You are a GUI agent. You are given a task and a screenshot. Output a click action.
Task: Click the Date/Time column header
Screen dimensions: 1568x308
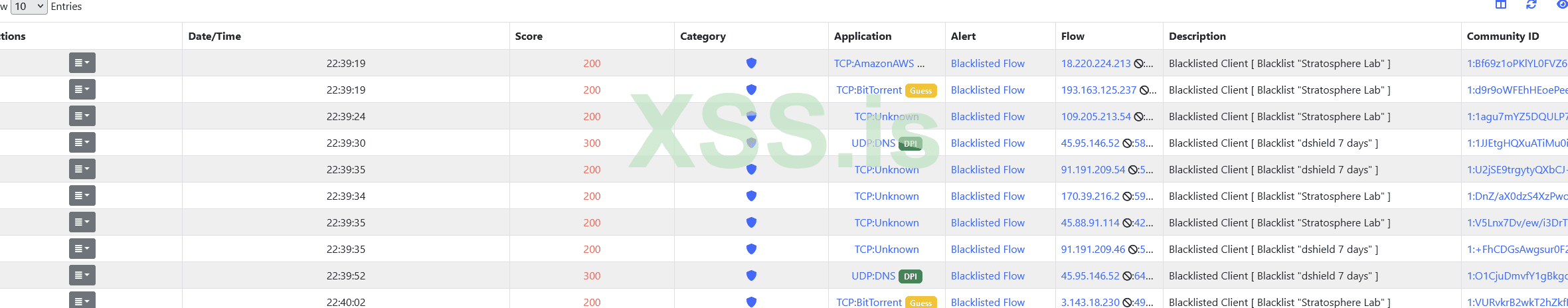coord(215,37)
